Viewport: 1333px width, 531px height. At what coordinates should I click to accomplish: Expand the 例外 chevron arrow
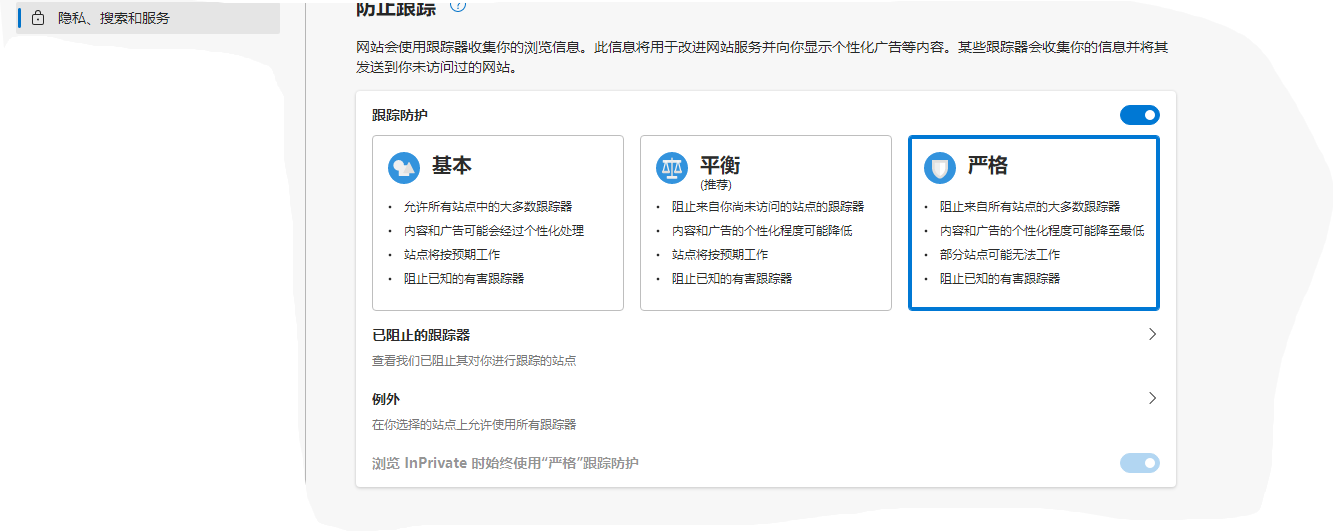[1152, 398]
